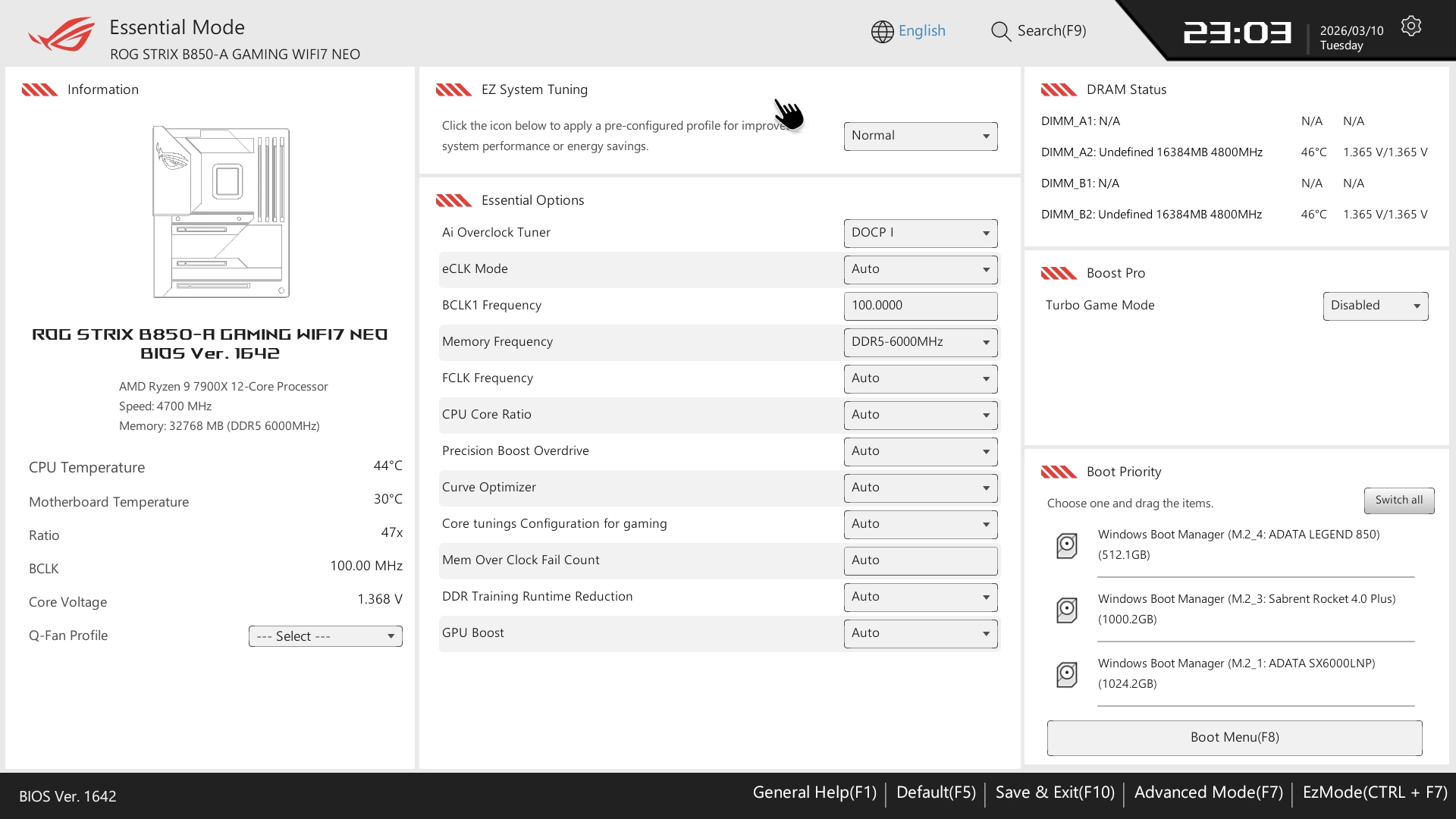Select ADATA LEGEND 850 boot drive icon
This screenshot has height=819, width=1456.
click(x=1067, y=545)
